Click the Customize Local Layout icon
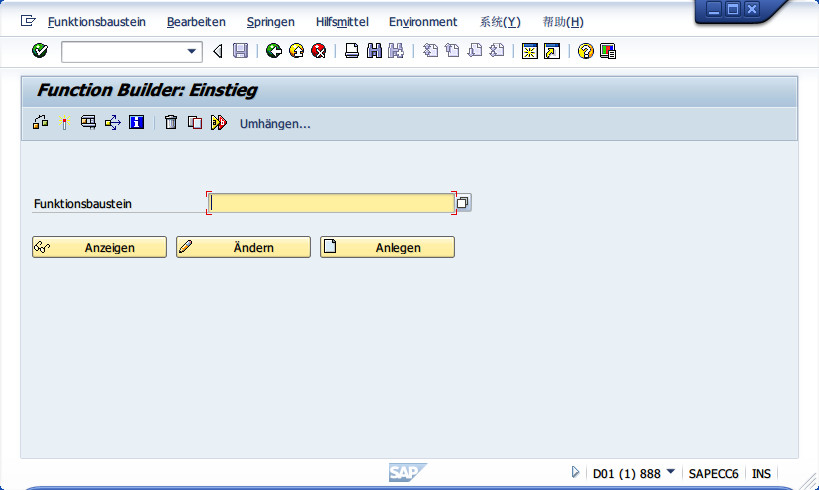Viewport: 819px width, 490px height. (x=608, y=51)
